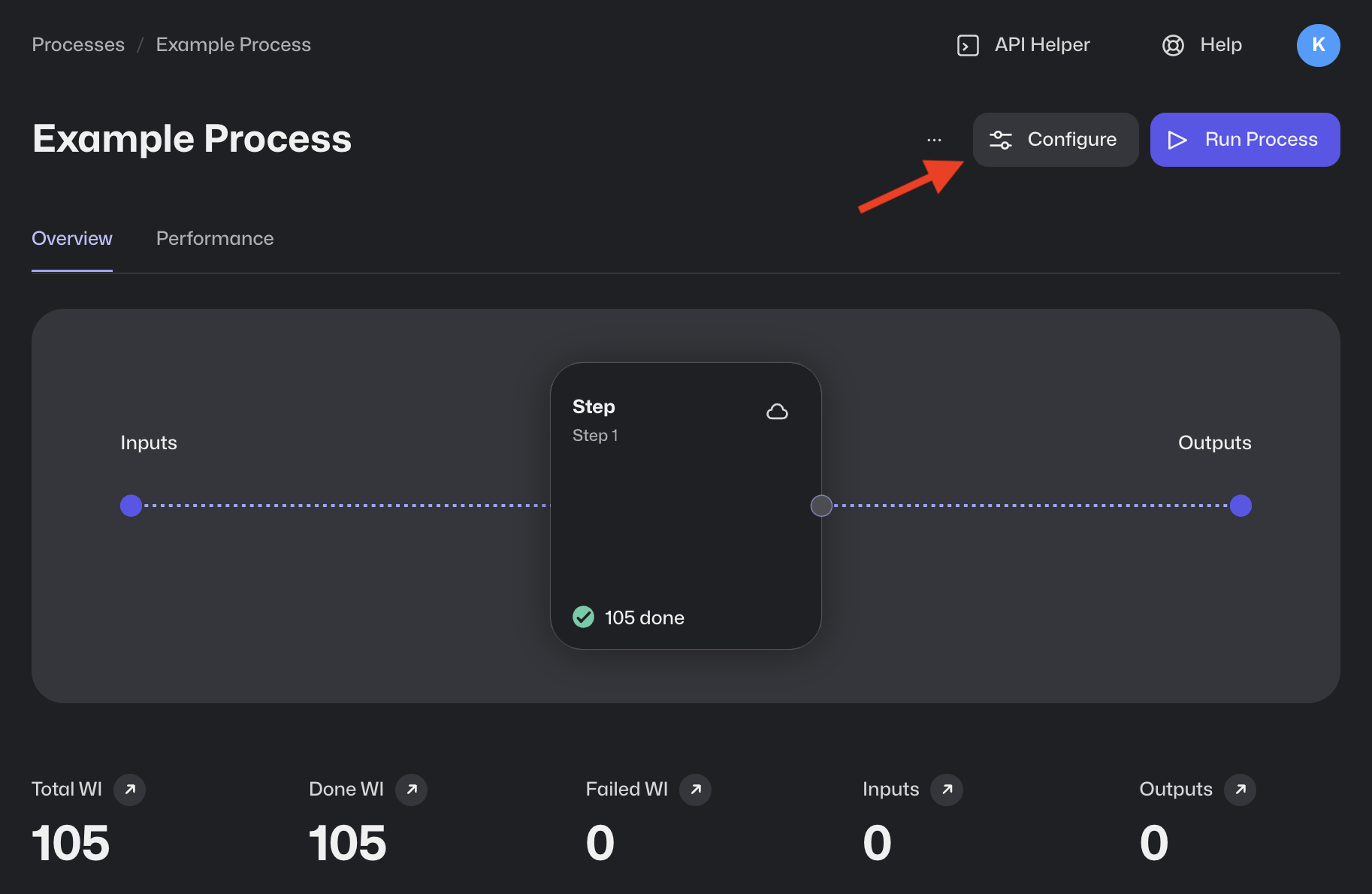
Task: Click the Help lifebuoy icon
Action: click(x=1173, y=46)
